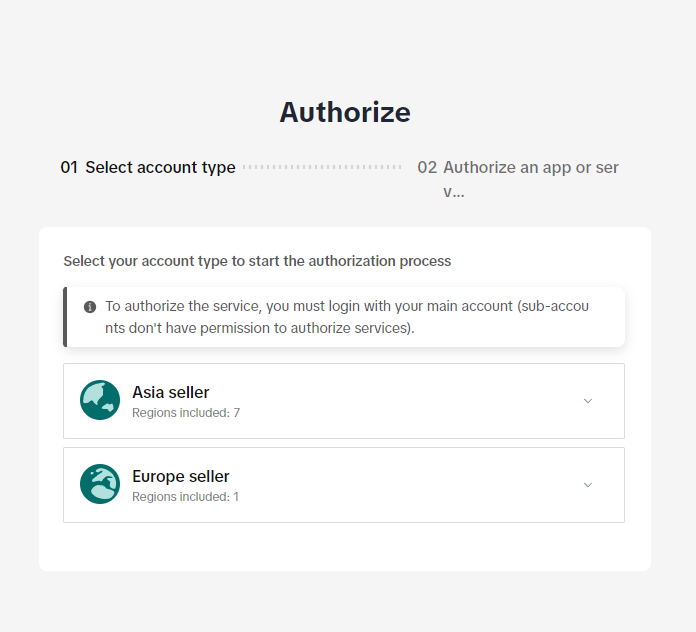Click the "Select your account type" instruction text
This screenshot has width=696, height=632.
(257, 261)
